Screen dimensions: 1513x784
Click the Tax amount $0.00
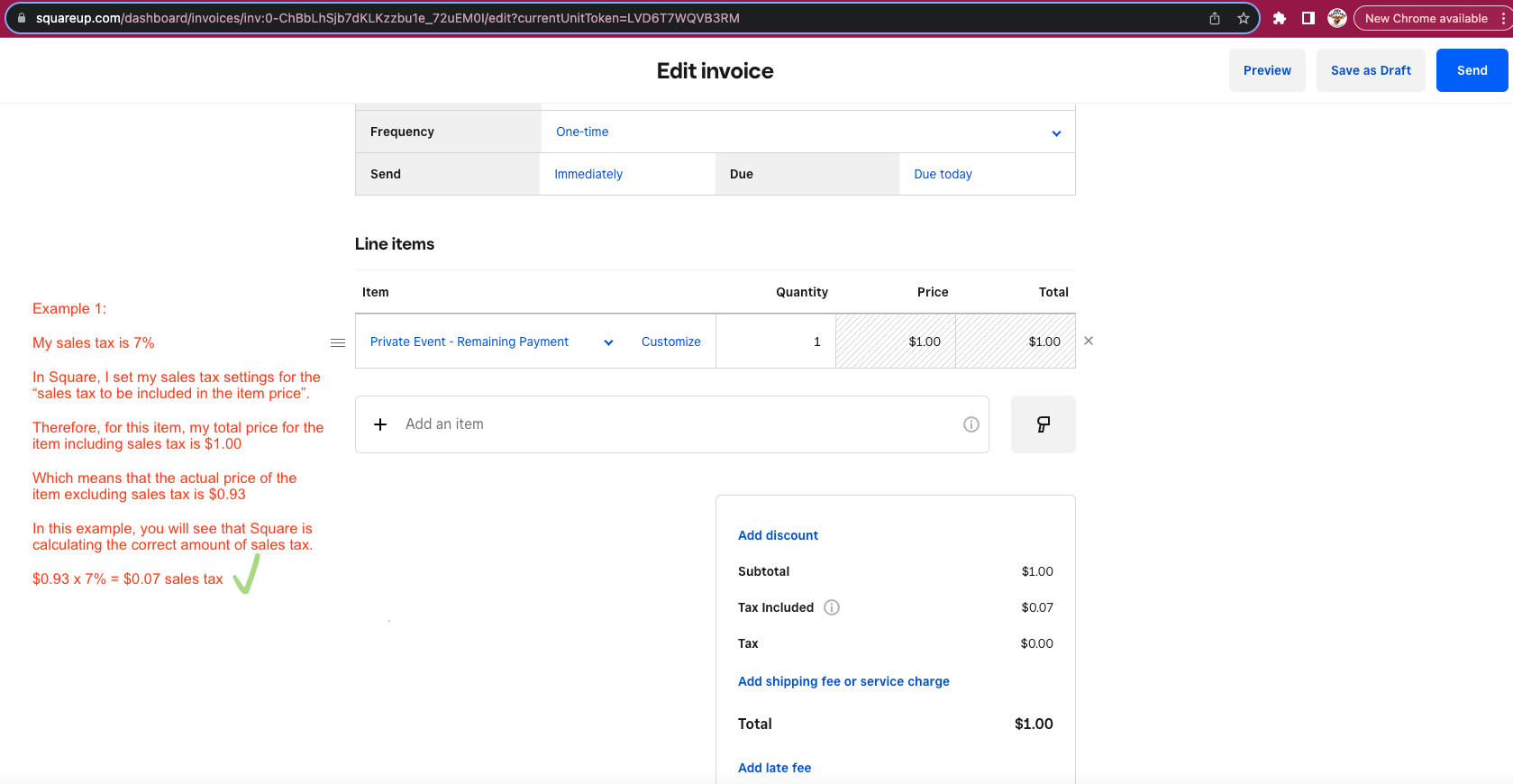point(1036,643)
